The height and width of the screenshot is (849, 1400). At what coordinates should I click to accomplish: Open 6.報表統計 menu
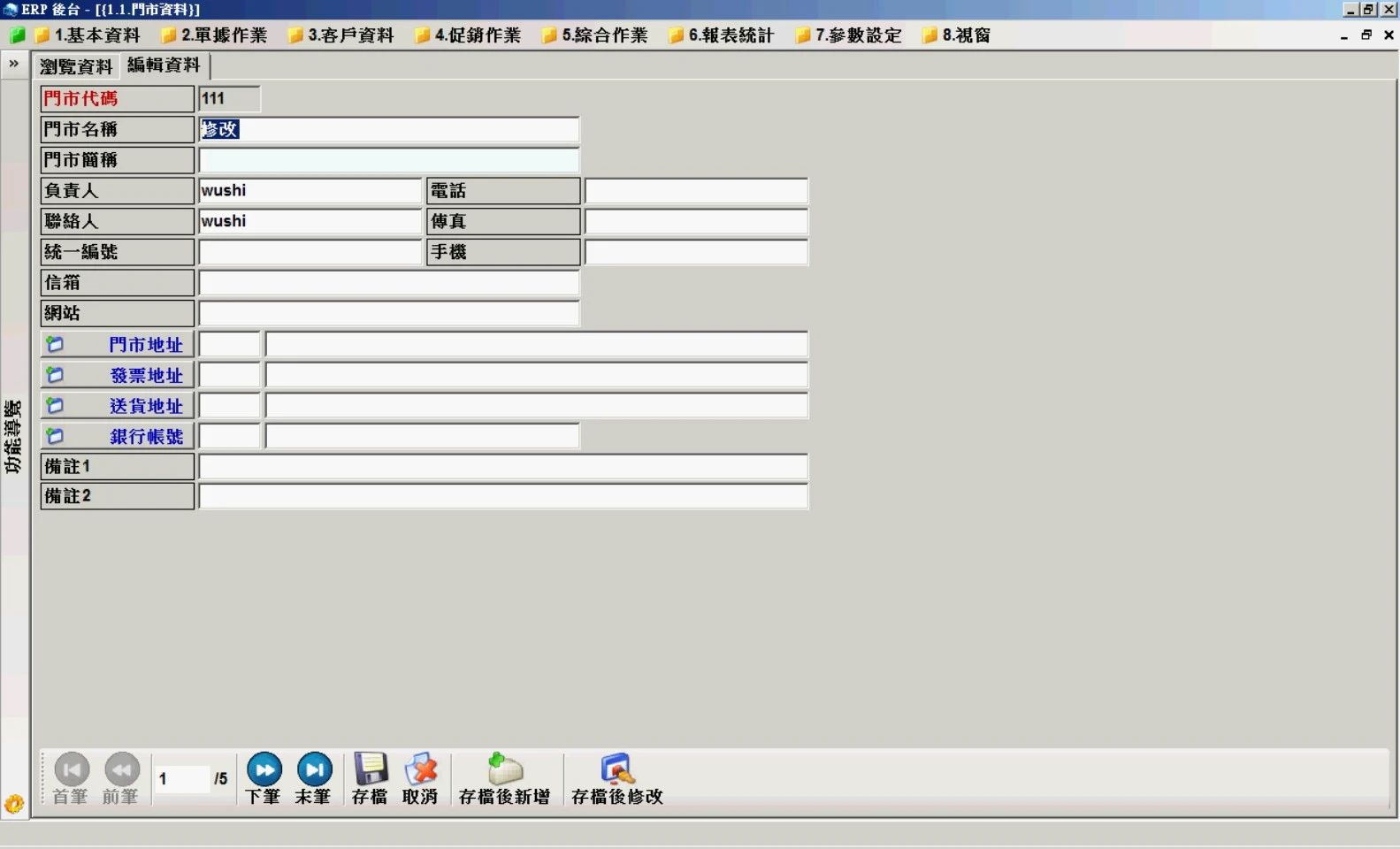click(722, 35)
